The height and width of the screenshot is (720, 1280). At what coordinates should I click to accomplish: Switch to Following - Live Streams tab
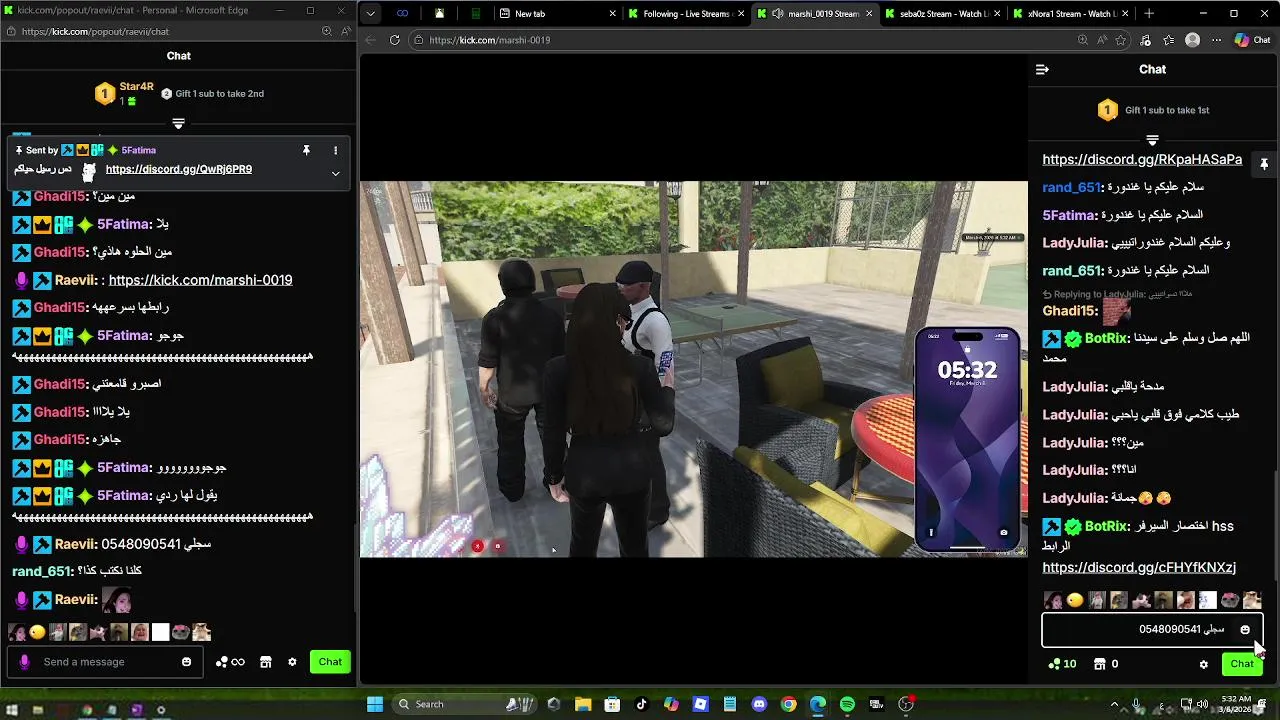point(685,14)
